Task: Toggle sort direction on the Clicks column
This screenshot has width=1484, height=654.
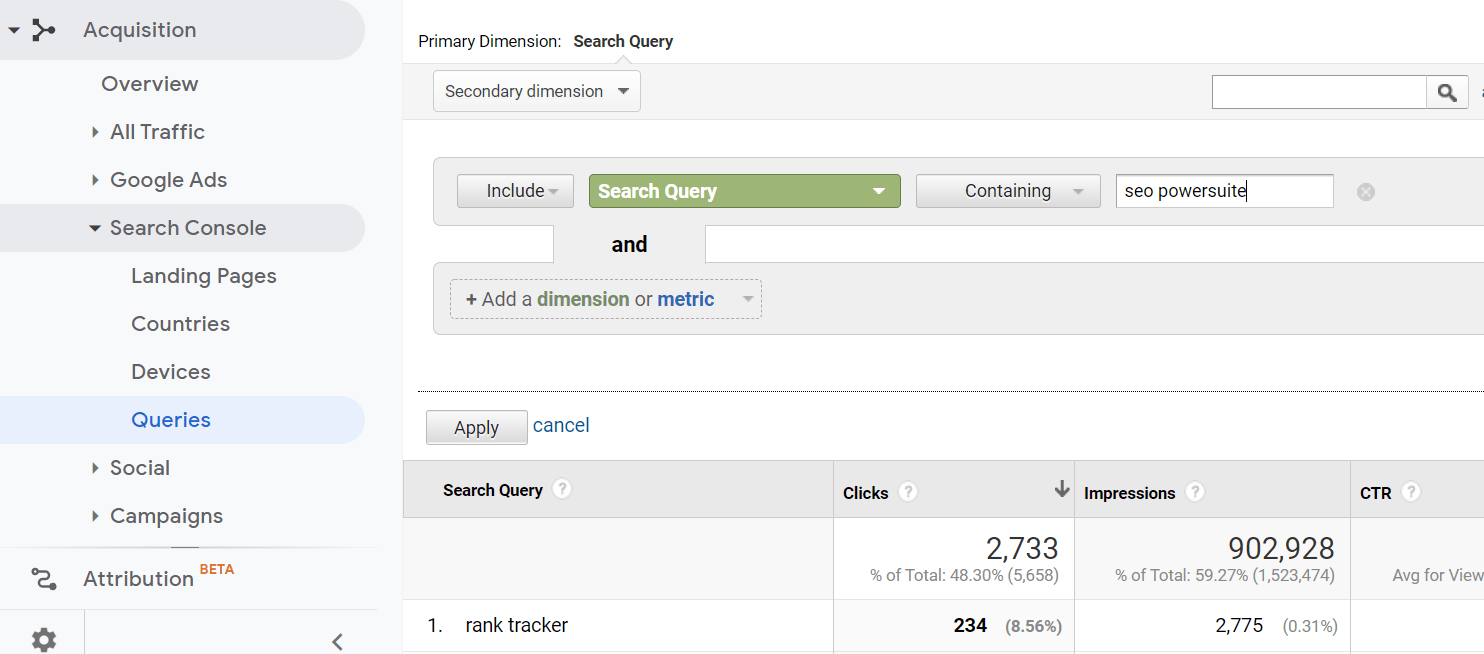Action: coord(1061,489)
